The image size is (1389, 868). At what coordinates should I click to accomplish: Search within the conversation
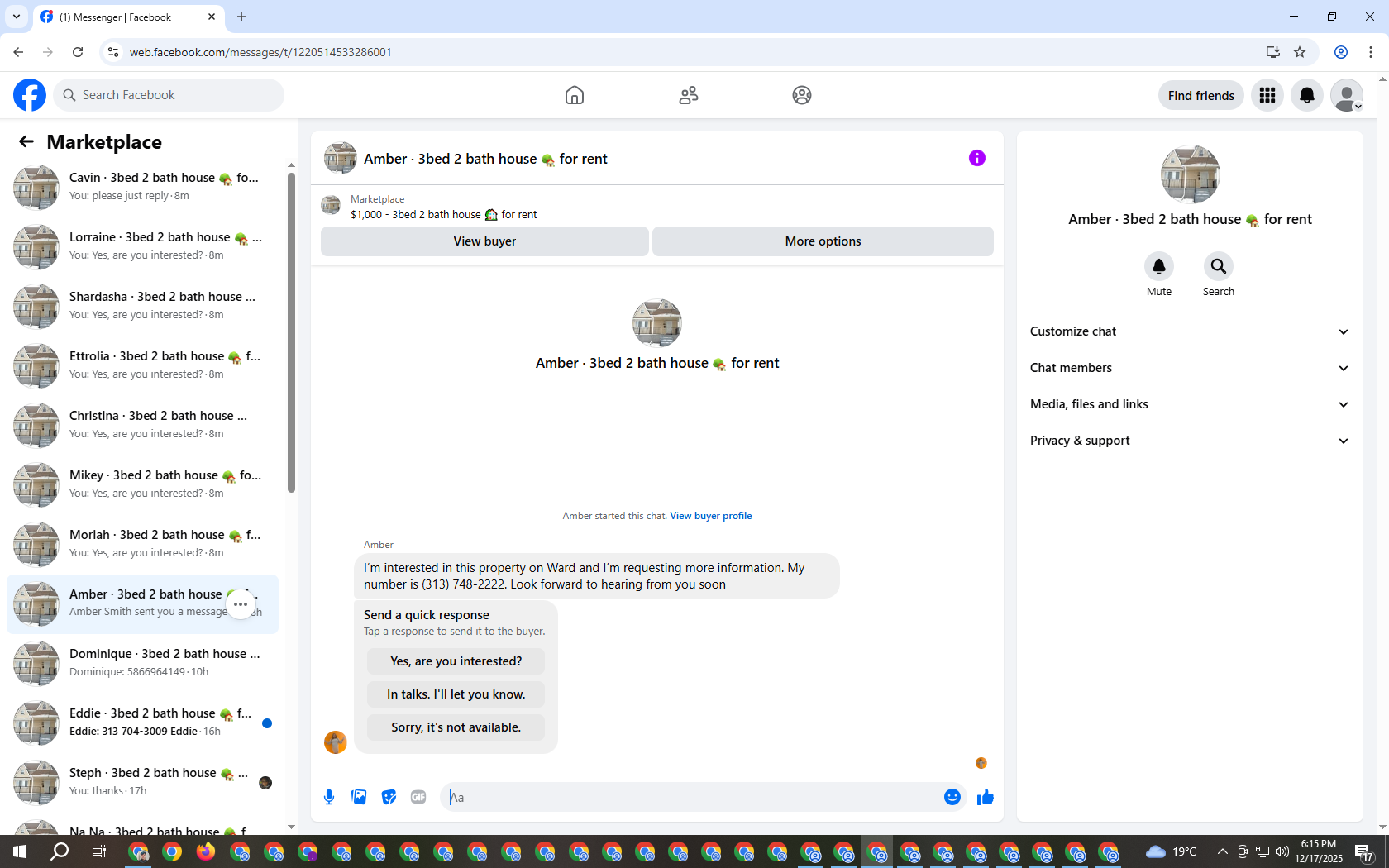1219,266
